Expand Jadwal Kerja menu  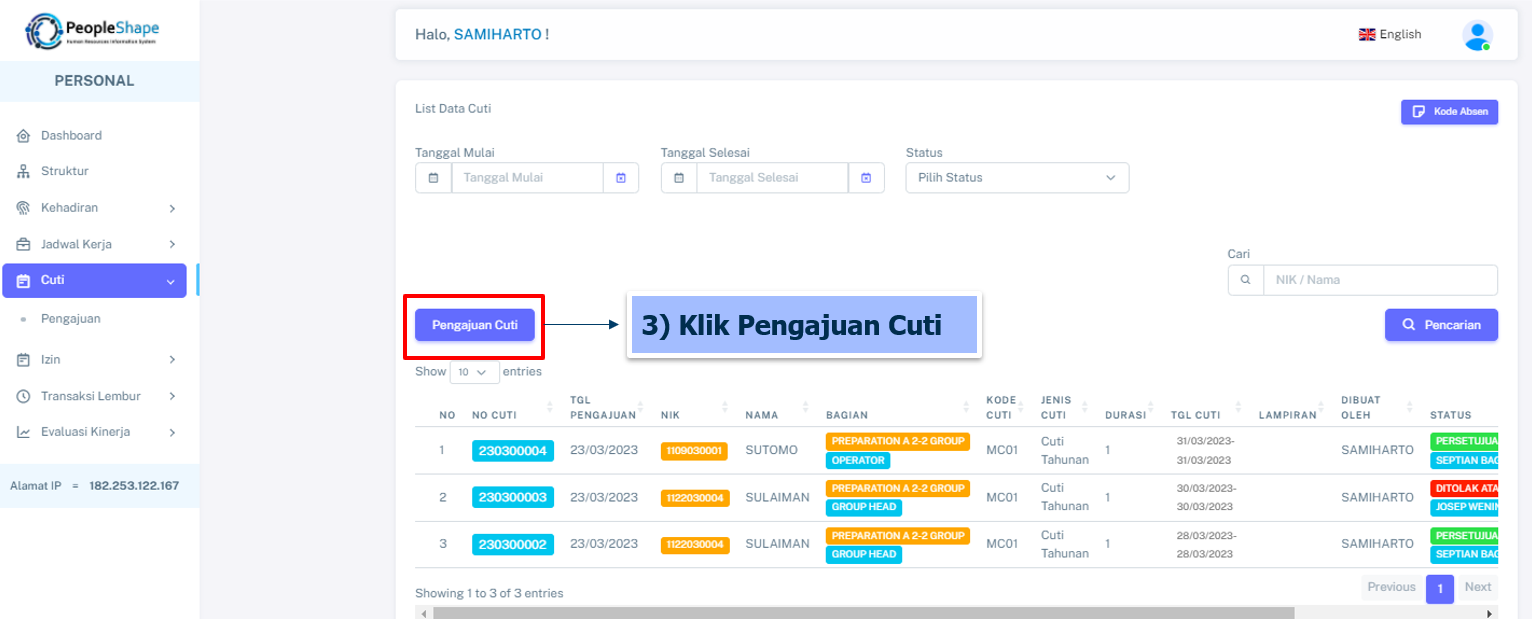pyautogui.click(x=95, y=244)
